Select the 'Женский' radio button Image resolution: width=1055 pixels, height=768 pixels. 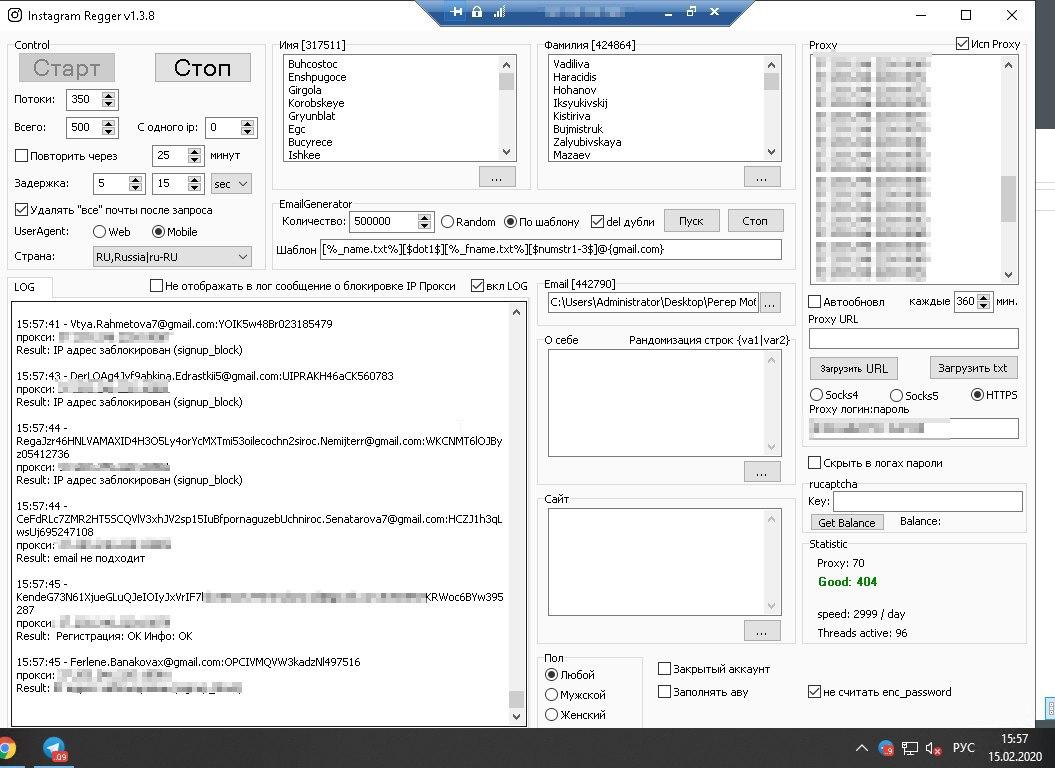[x=551, y=715]
